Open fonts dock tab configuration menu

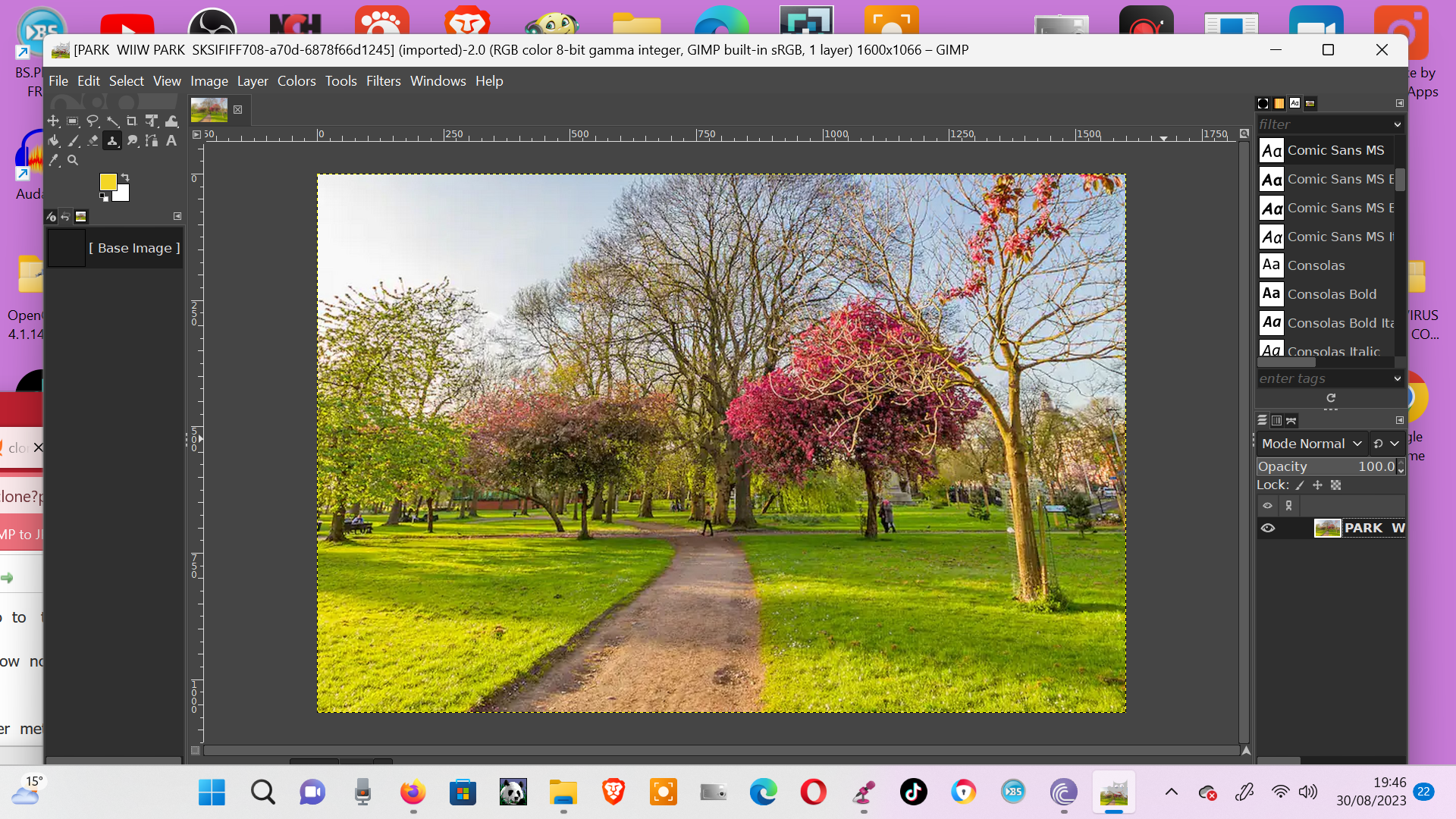tap(1400, 103)
